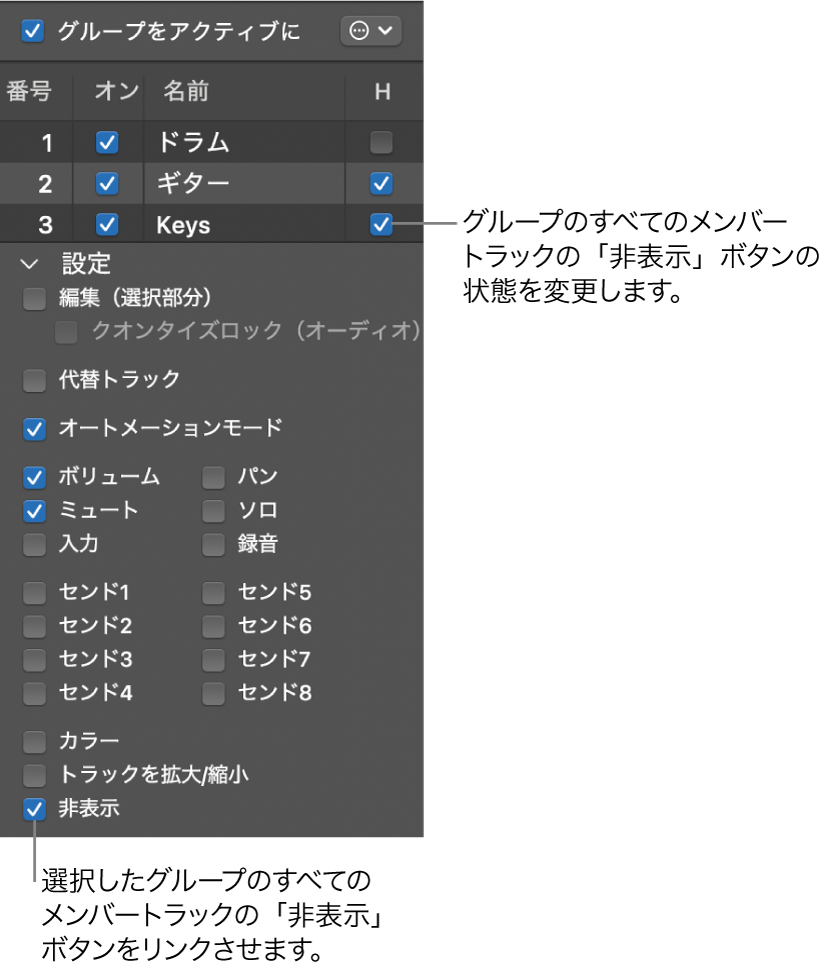Image resolution: width=825 pixels, height=971 pixels.
Task: Check the センド1 option
Action: point(33,593)
